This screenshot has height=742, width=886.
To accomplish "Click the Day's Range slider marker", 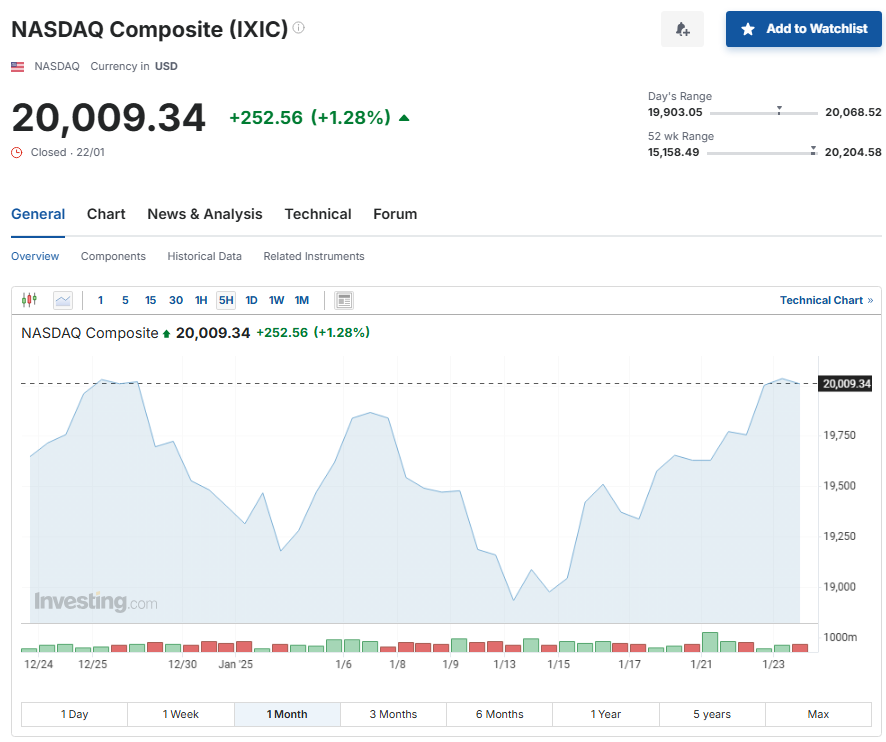I will pyautogui.click(x=779, y=110).
